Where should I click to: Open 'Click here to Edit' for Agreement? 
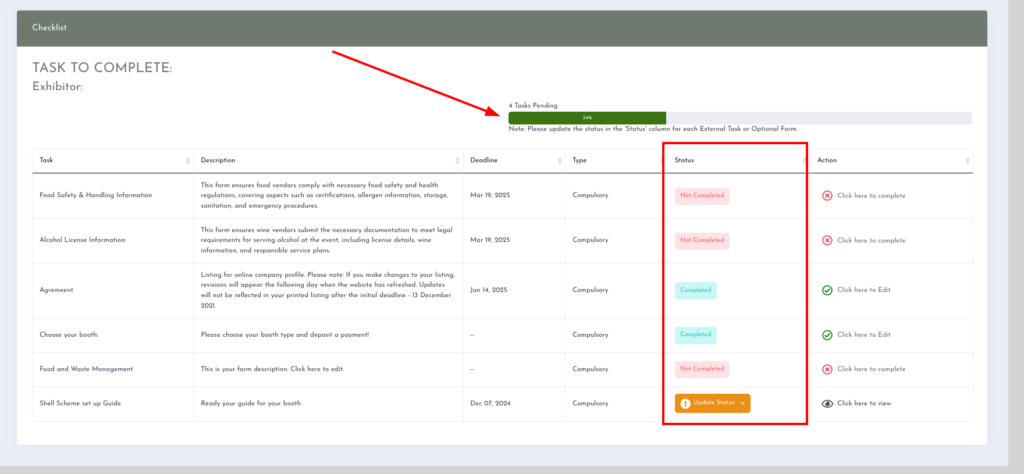coord(863,290)
